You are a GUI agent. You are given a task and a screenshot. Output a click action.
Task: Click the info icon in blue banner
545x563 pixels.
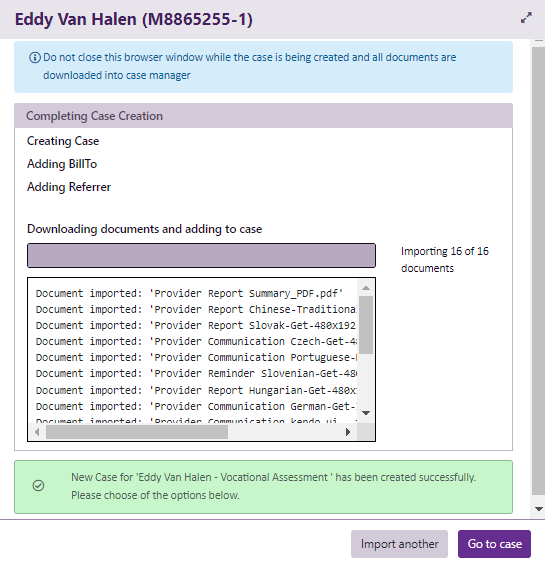click(34, 57)
